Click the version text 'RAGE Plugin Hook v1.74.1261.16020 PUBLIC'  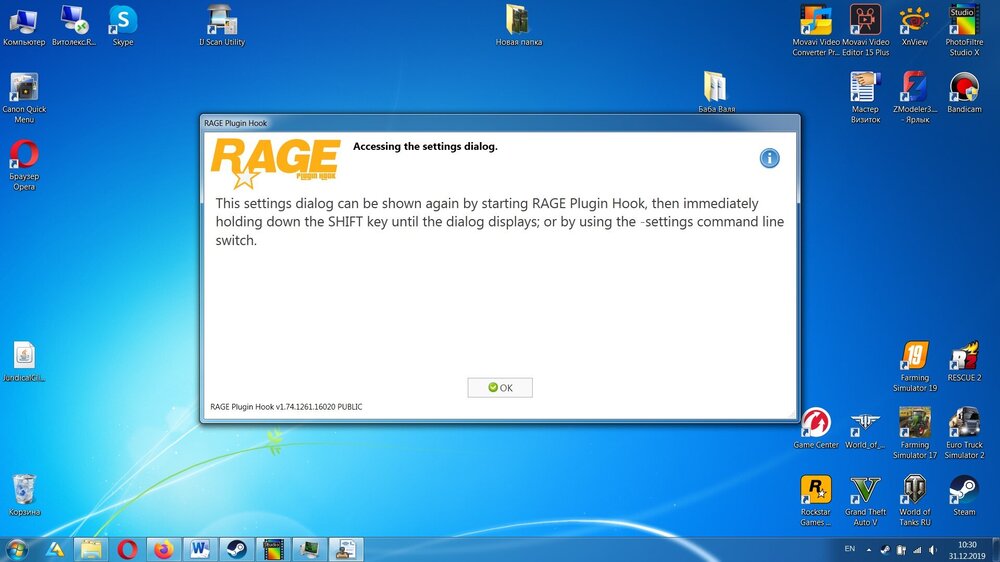coord(286,406)
